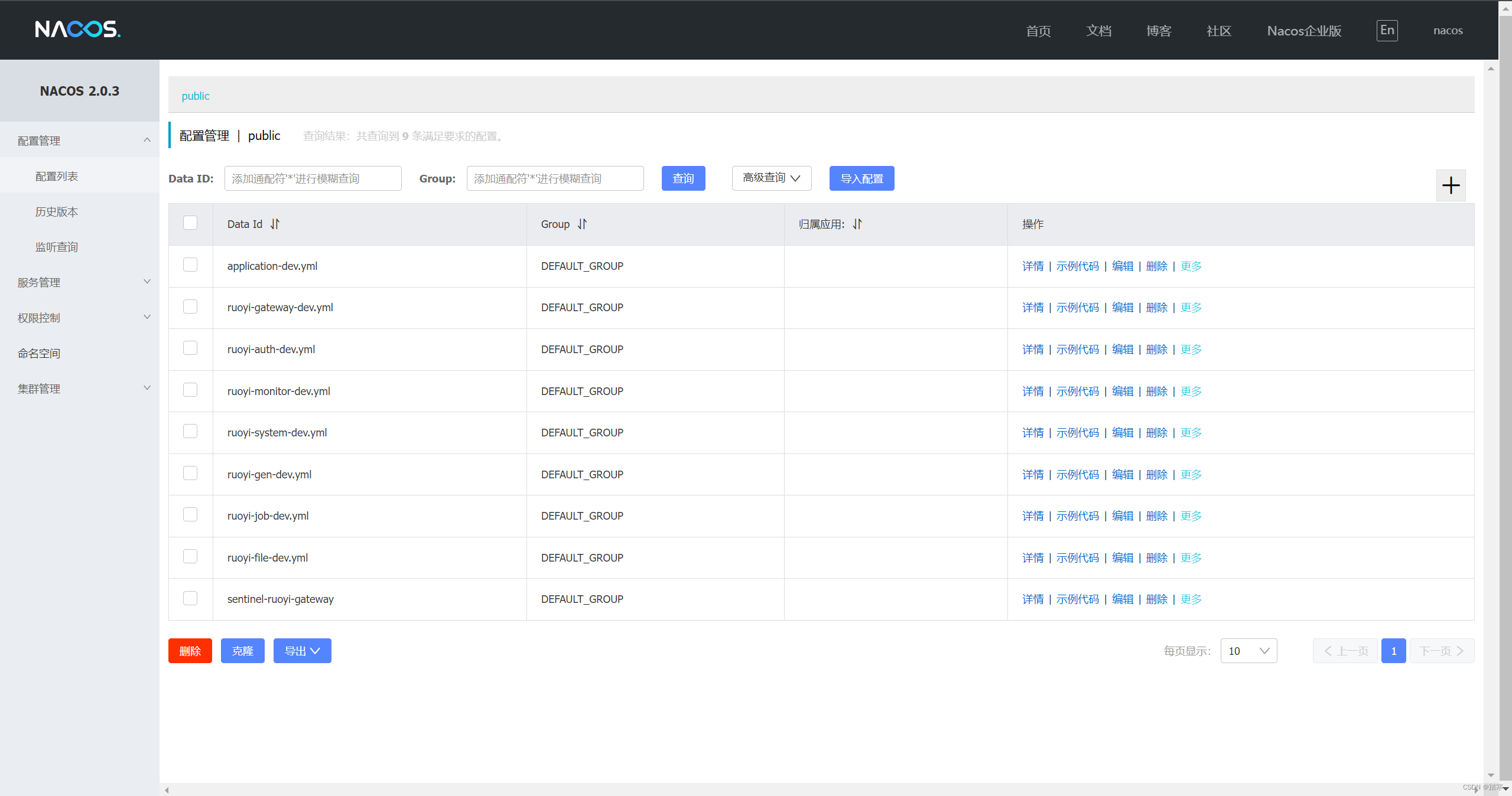Open 详情 for application-dev.yml
Image resolution: width=1512 pixels, height=796 pixels.
pos(1033,266)
